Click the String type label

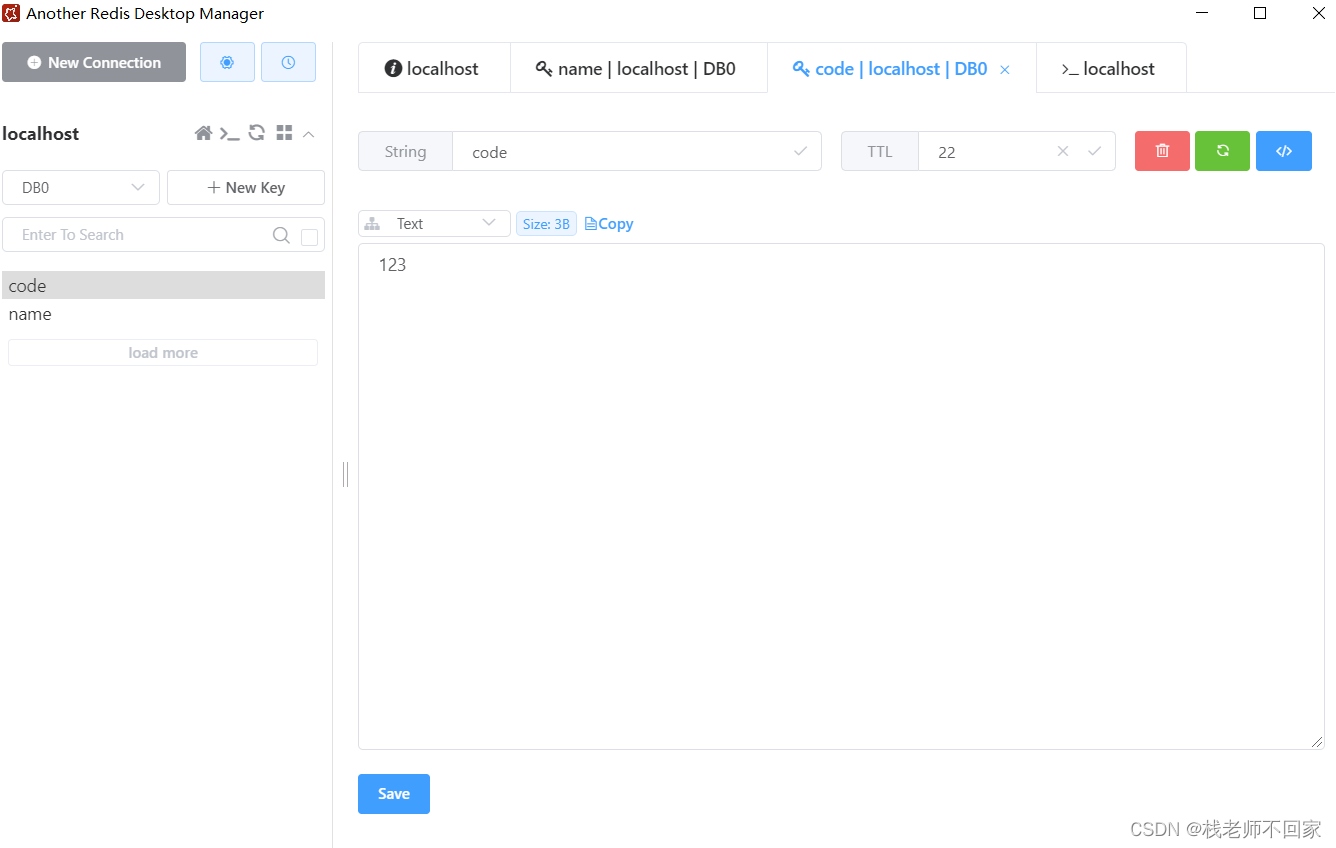(405, 151)
